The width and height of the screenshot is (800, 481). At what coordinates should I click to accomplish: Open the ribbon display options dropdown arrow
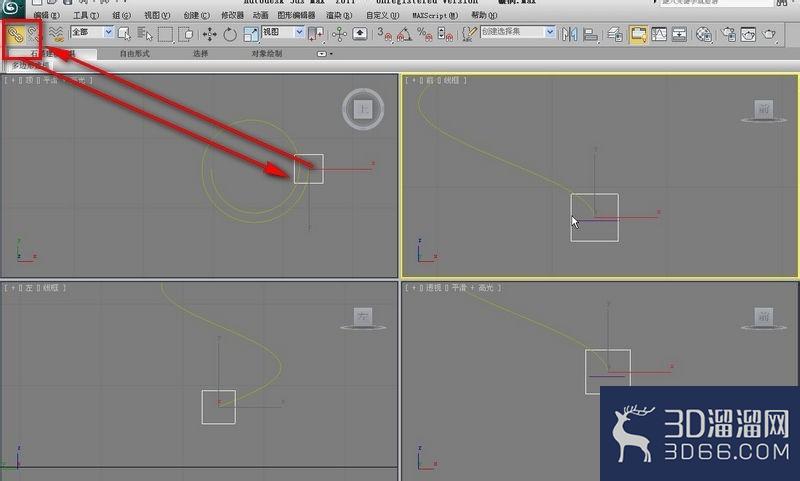tap(331, 54)
